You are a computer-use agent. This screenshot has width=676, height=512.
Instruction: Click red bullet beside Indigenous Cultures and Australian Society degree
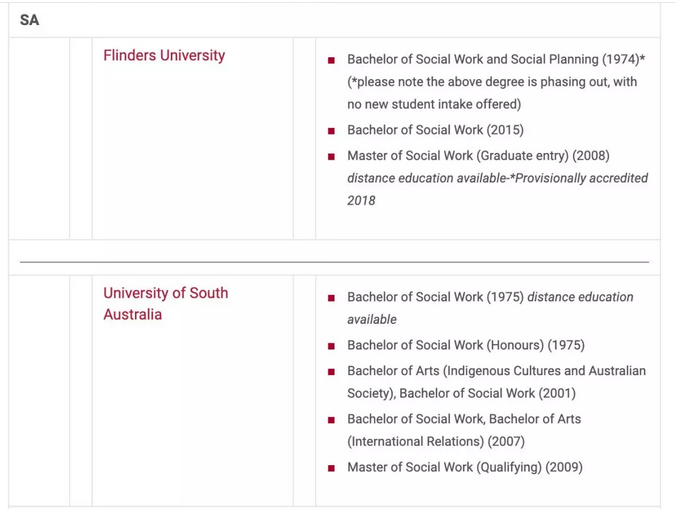[331, 372]
